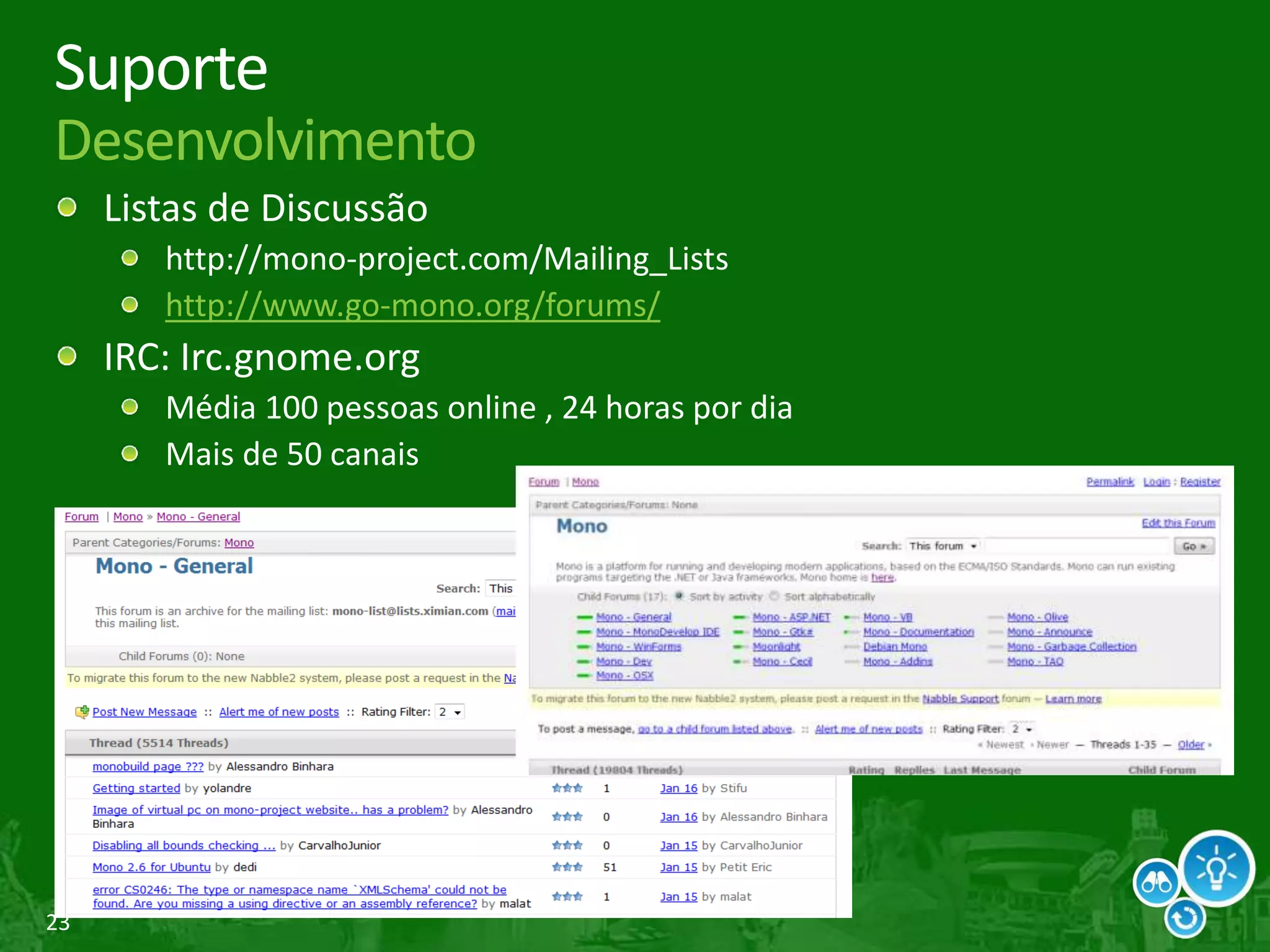Open Disabling all bounds checking thread
The height and width of the screenshot is (952, 1270).
click(x=184, y=845)
